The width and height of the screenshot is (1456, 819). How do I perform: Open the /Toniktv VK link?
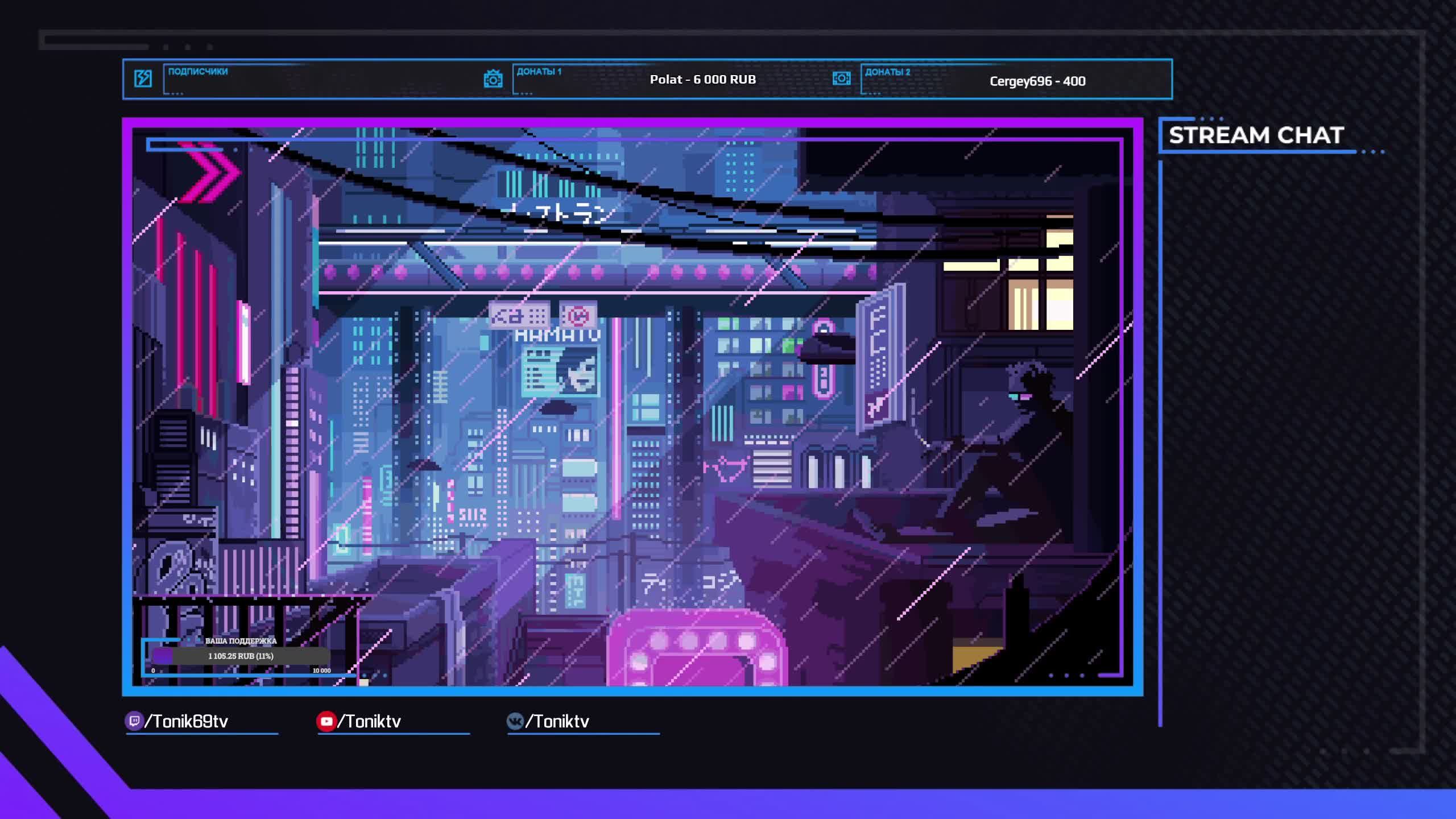pyautogui.click(x=557, y=721)
